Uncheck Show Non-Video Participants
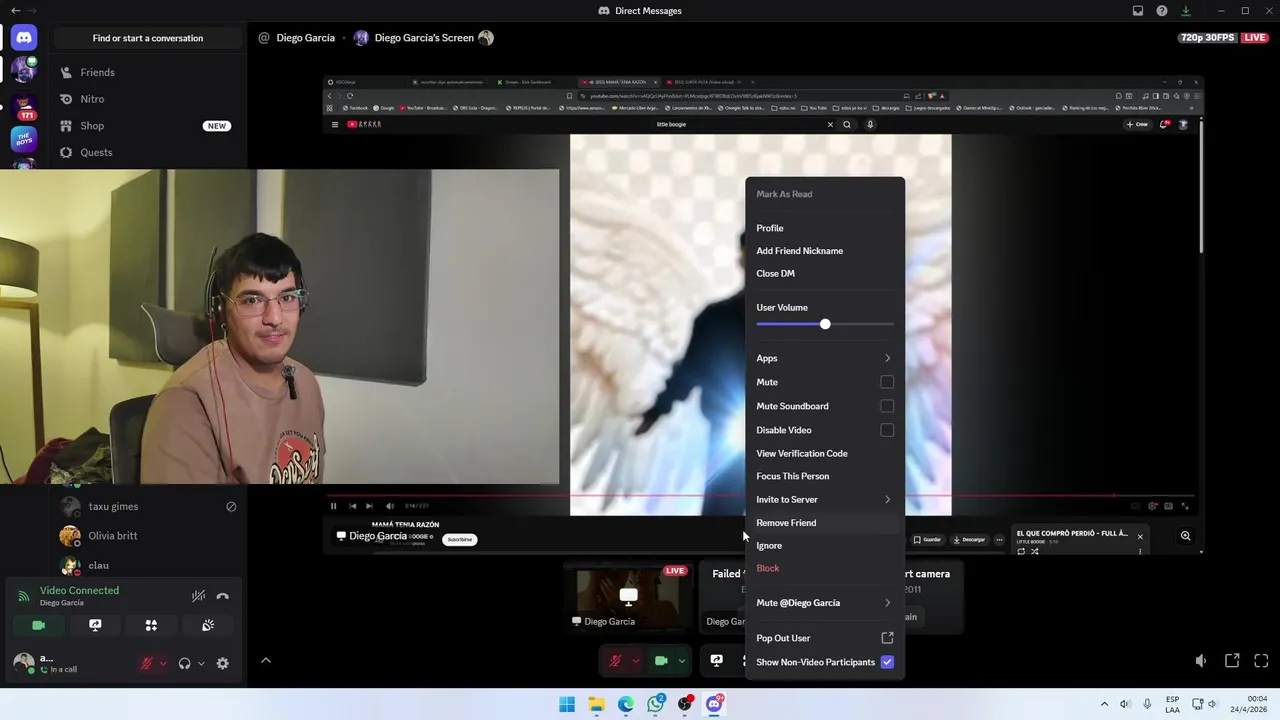Image resolution: width=1280 pixels, height=720 pixels. click(x=887, y=662)
